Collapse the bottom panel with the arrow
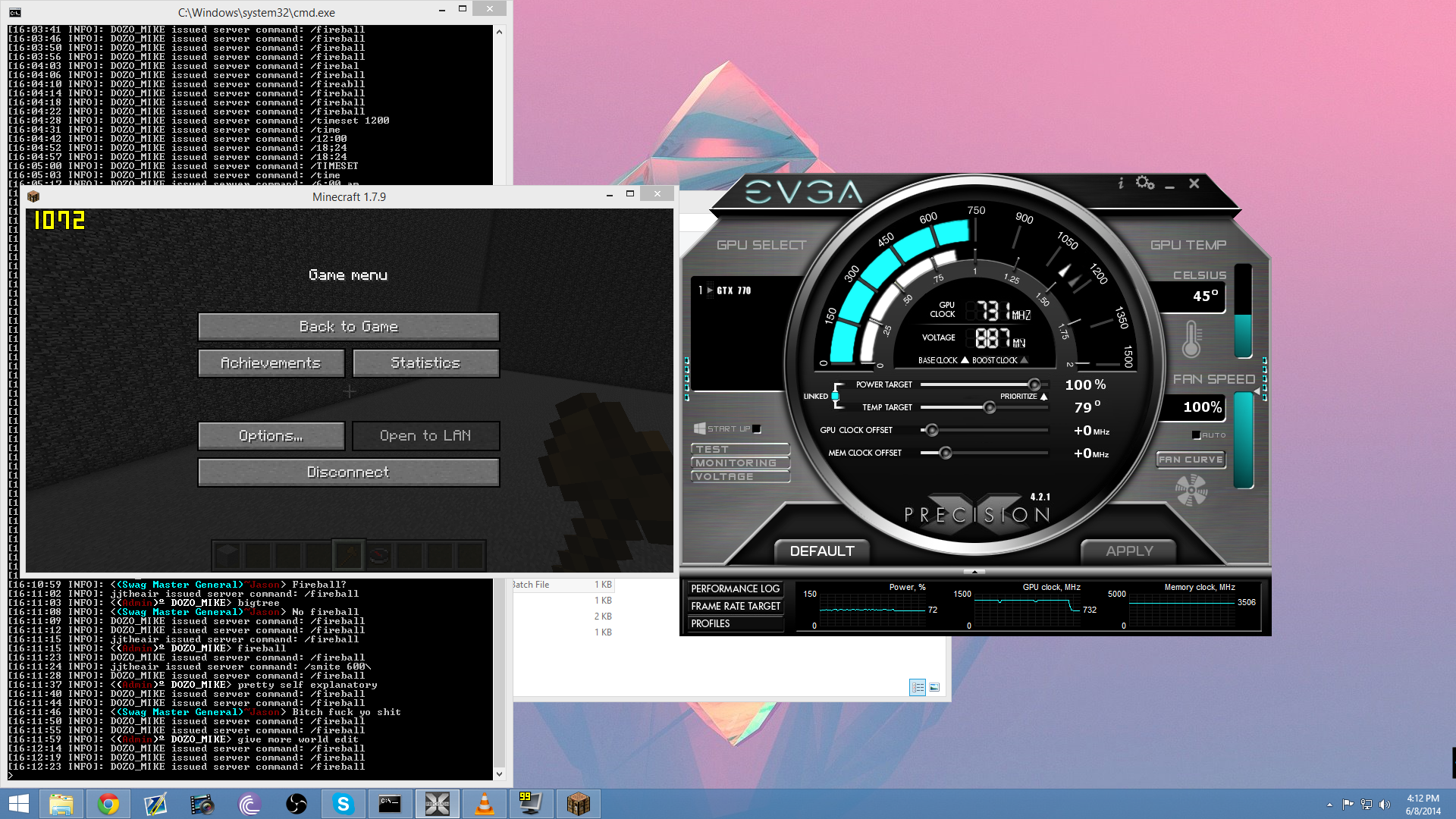This screenshot has height=819, width=1456. [x=974, y=572]
